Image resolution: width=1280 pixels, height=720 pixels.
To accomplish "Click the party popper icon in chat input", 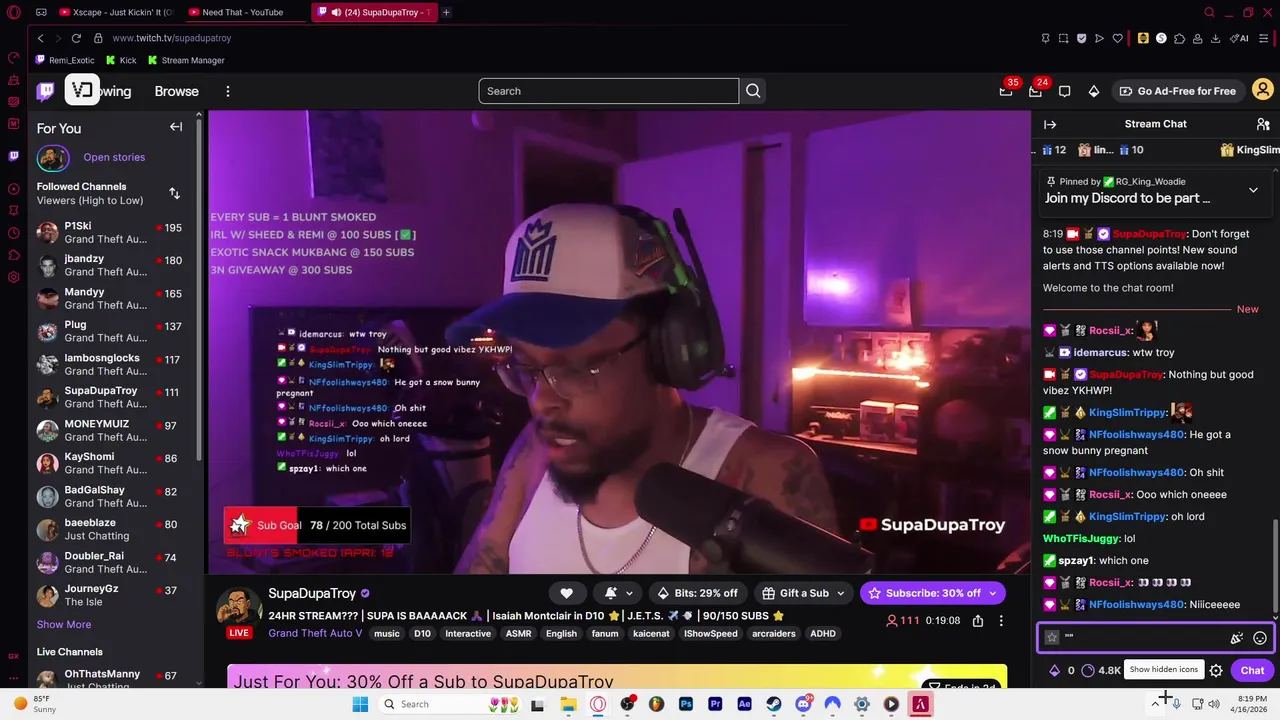I will [1237, 638].
